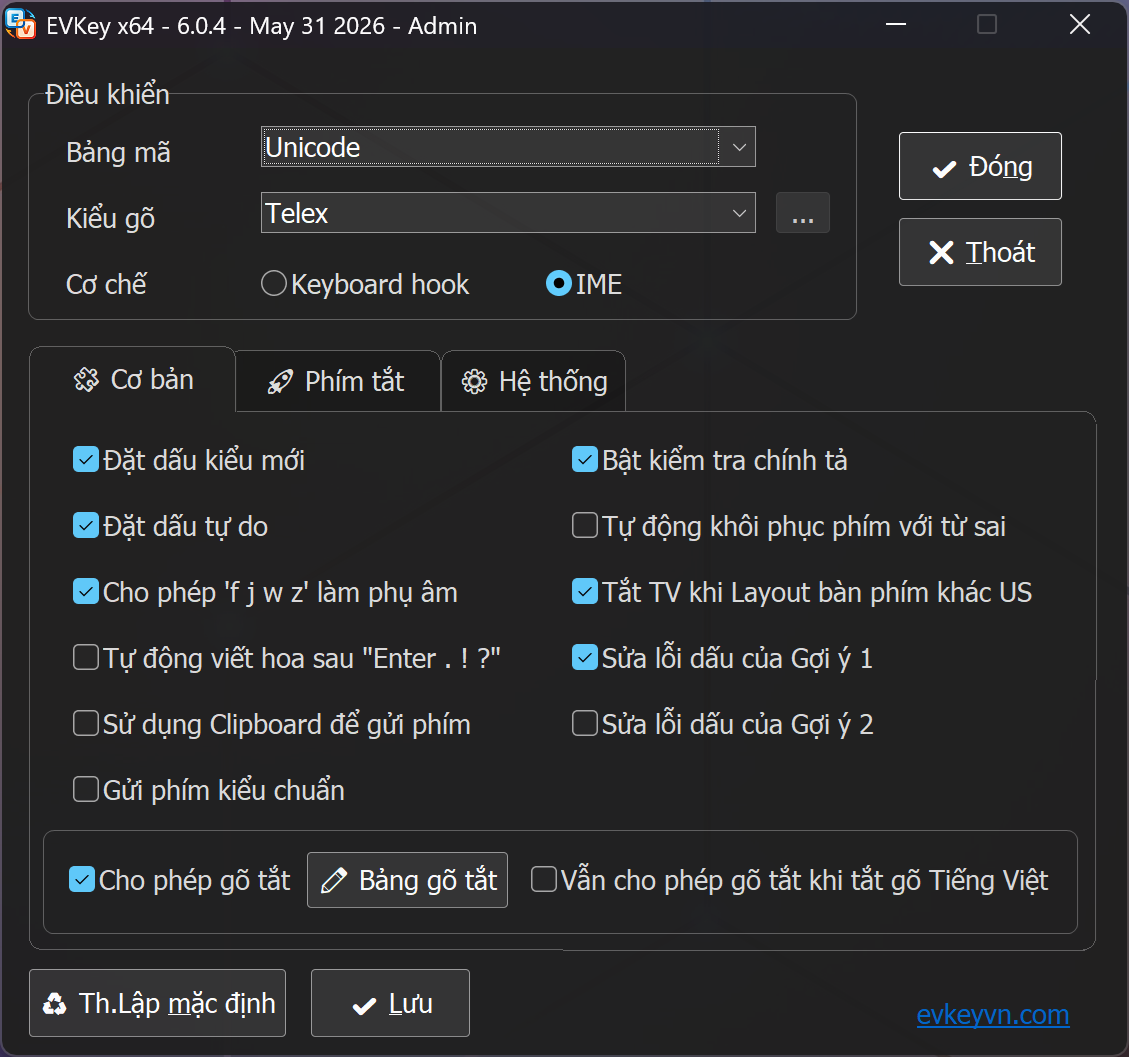The width and height of the screenshot is (1129, 1057).
Task: Check Sửa lỗi dấu của Gợi ý 2
Action: pos(585,724)
